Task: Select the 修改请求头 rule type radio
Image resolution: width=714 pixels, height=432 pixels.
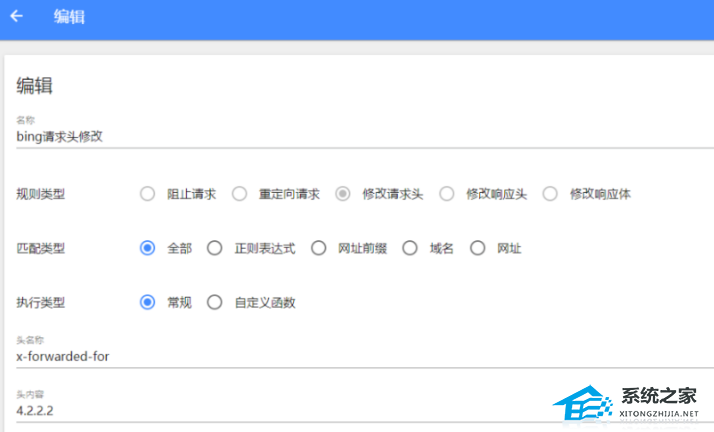Action: (x=343, y=194)
